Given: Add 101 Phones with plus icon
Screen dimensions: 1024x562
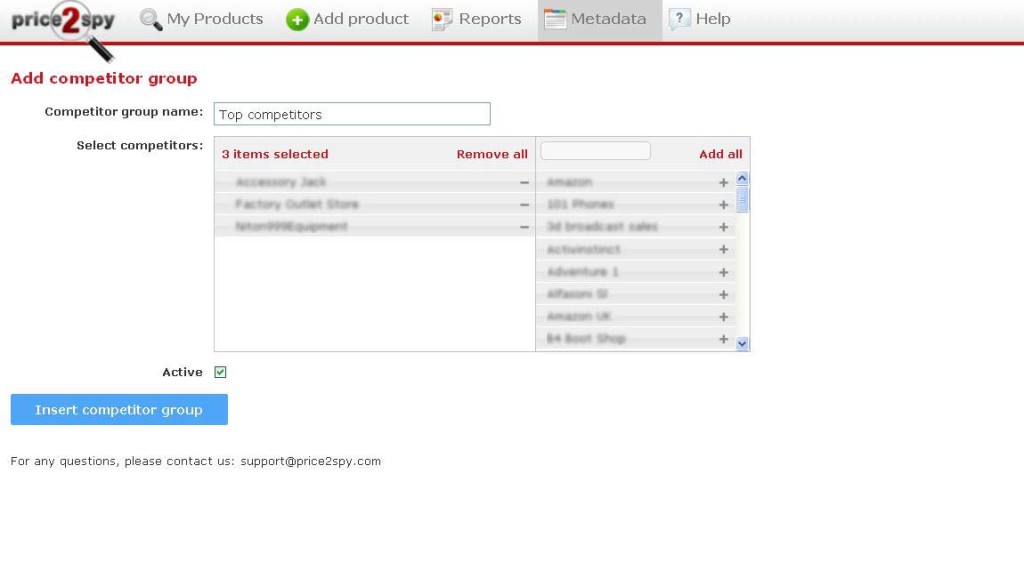Looking at the screenshot, I should [724, 205].
